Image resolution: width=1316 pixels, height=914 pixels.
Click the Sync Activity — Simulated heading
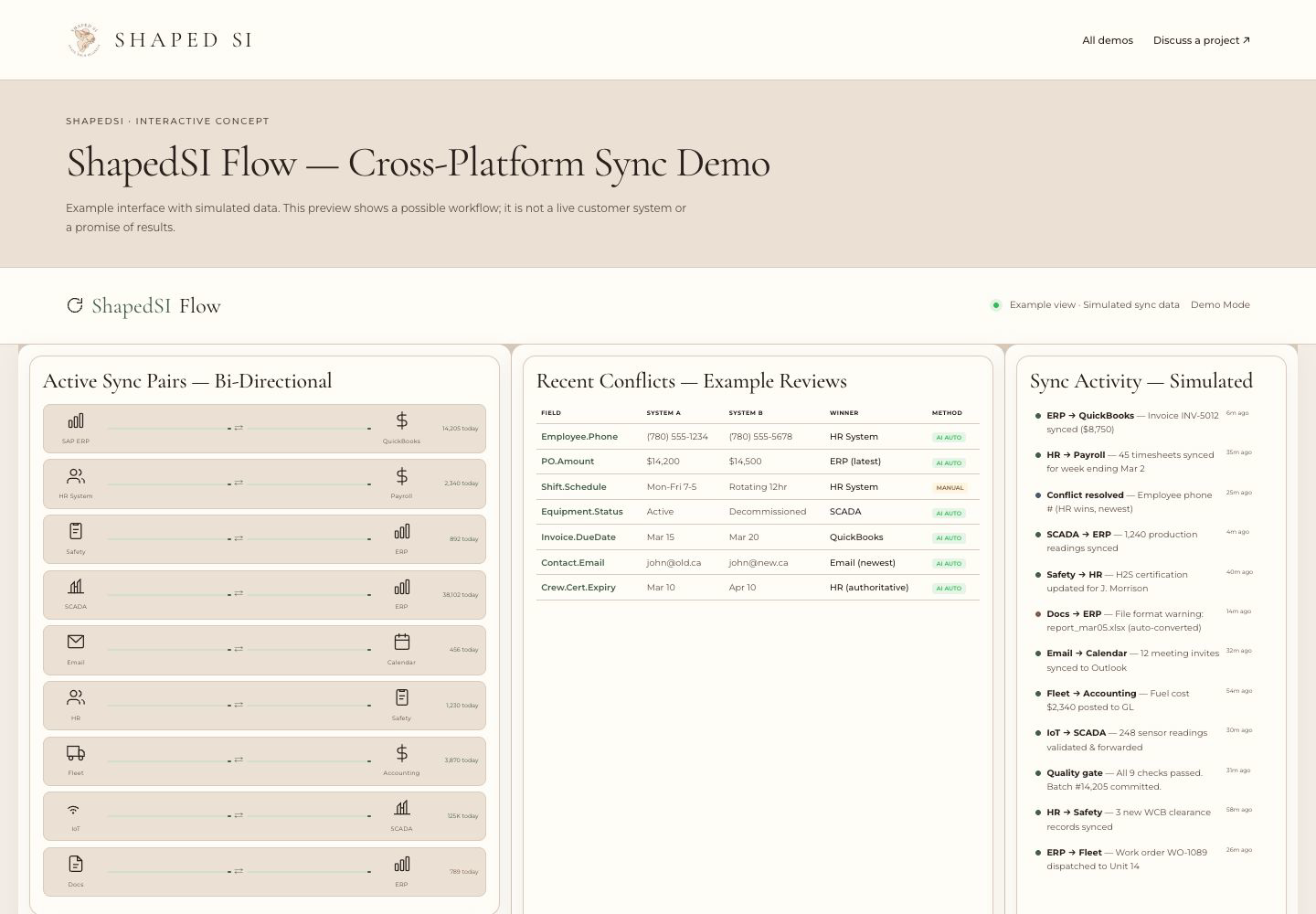tap(1141, 381)
